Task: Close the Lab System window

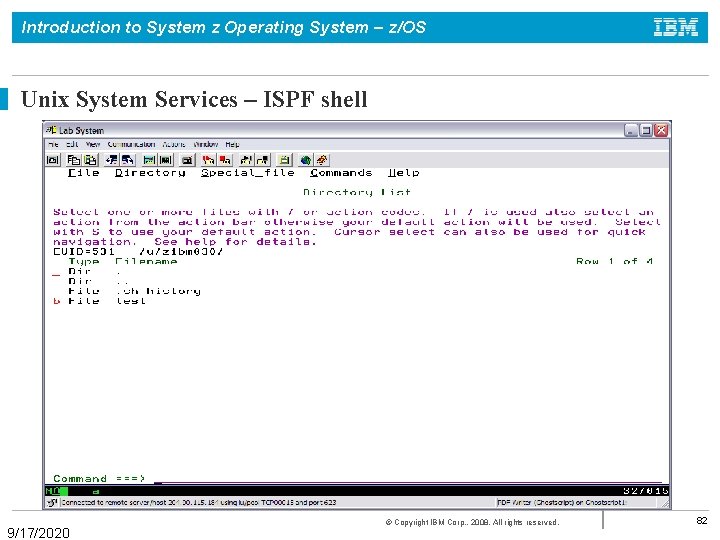Action: coord(661,130)
